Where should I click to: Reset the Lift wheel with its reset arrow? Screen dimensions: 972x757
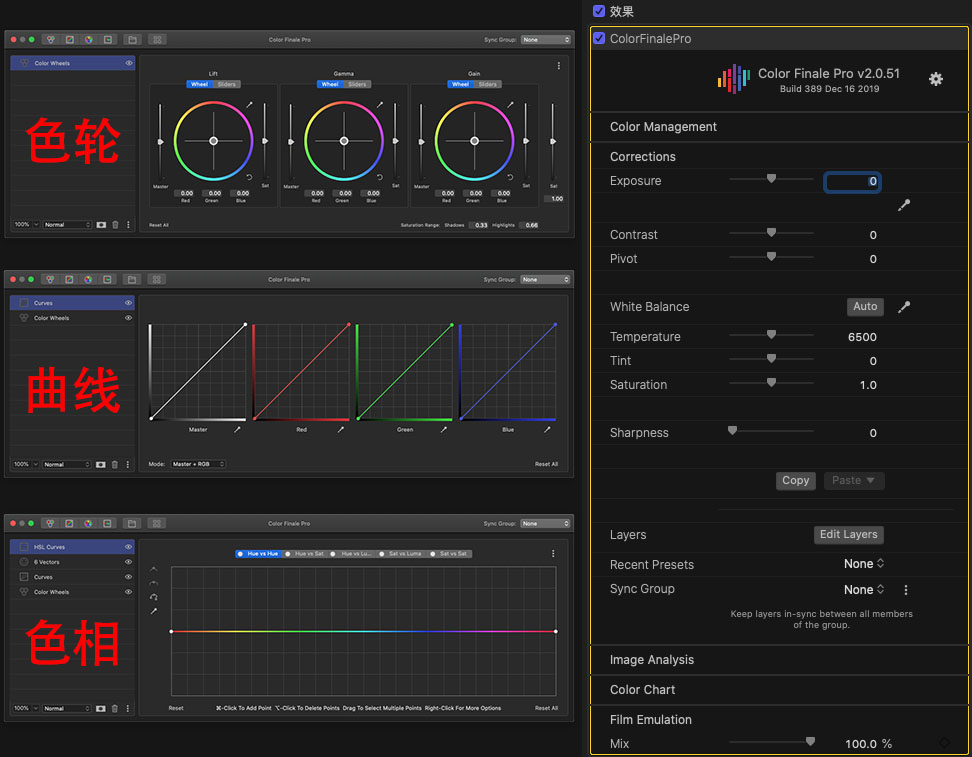point(249,177)
